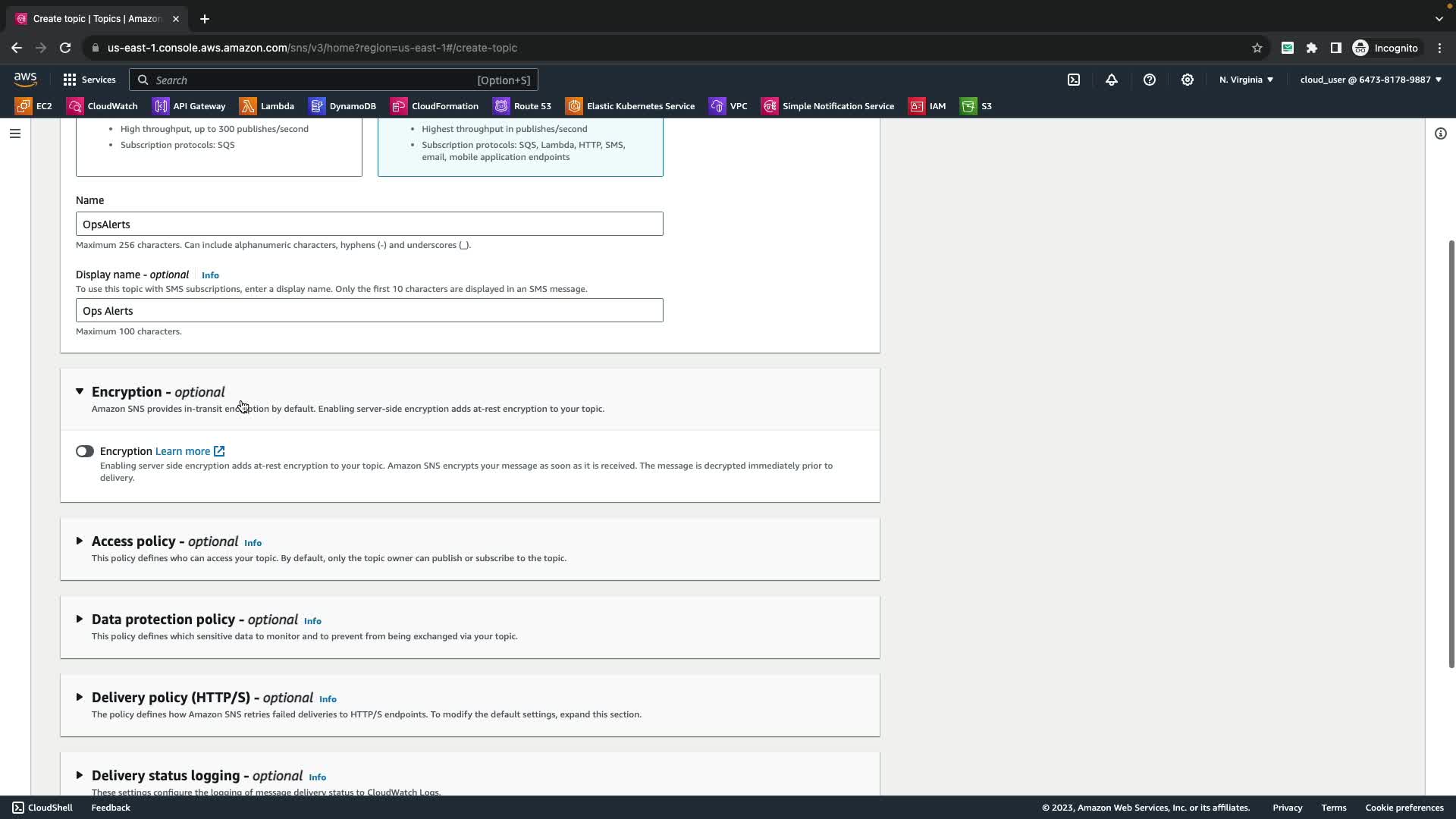The image size is (1456, 819).
Task: Click the Display name Info link
Action: coord(210,275)
